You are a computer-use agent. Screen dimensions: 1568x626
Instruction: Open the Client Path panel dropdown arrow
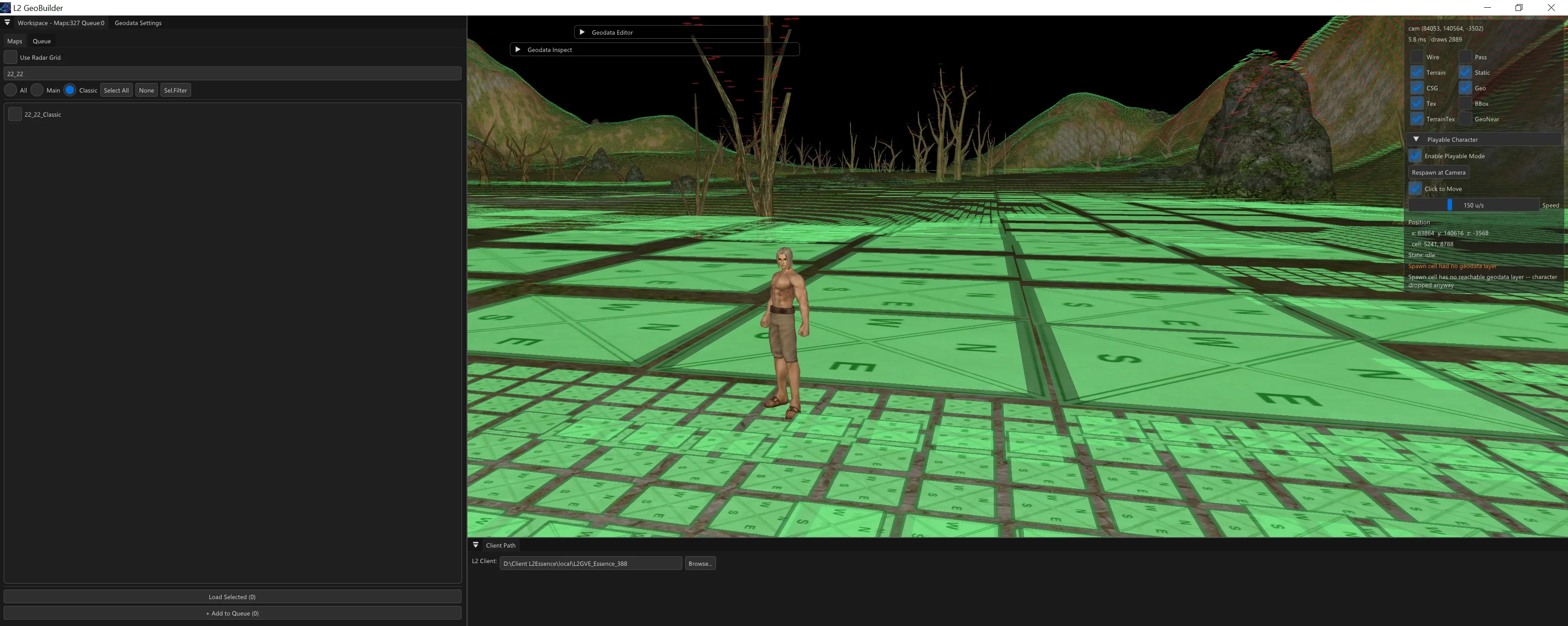pos(476,545)
